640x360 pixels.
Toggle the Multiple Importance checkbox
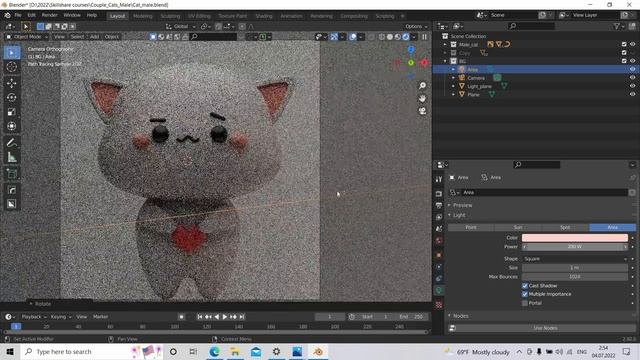click(525, 294)
